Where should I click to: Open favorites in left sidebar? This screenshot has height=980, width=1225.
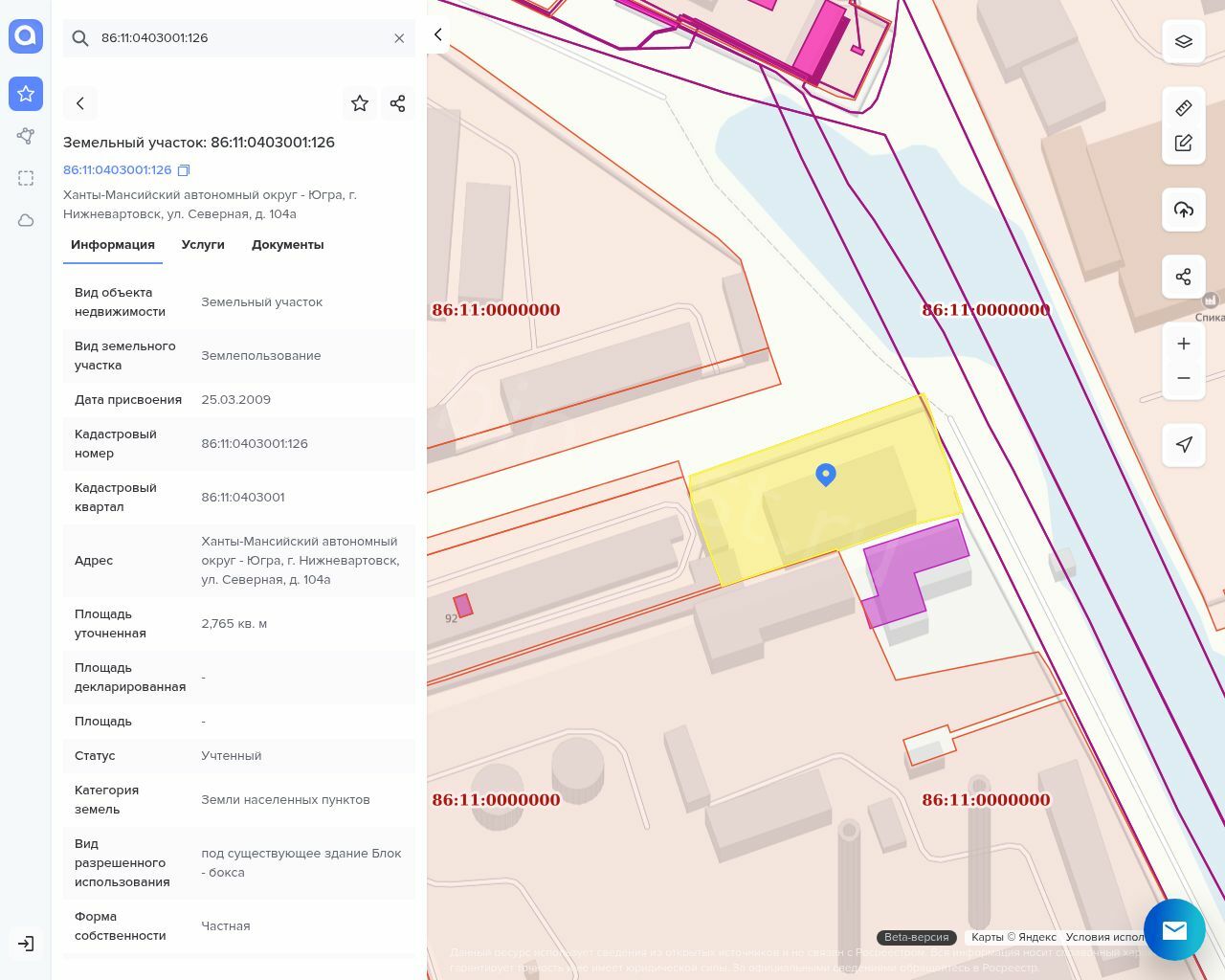point(26,94)
